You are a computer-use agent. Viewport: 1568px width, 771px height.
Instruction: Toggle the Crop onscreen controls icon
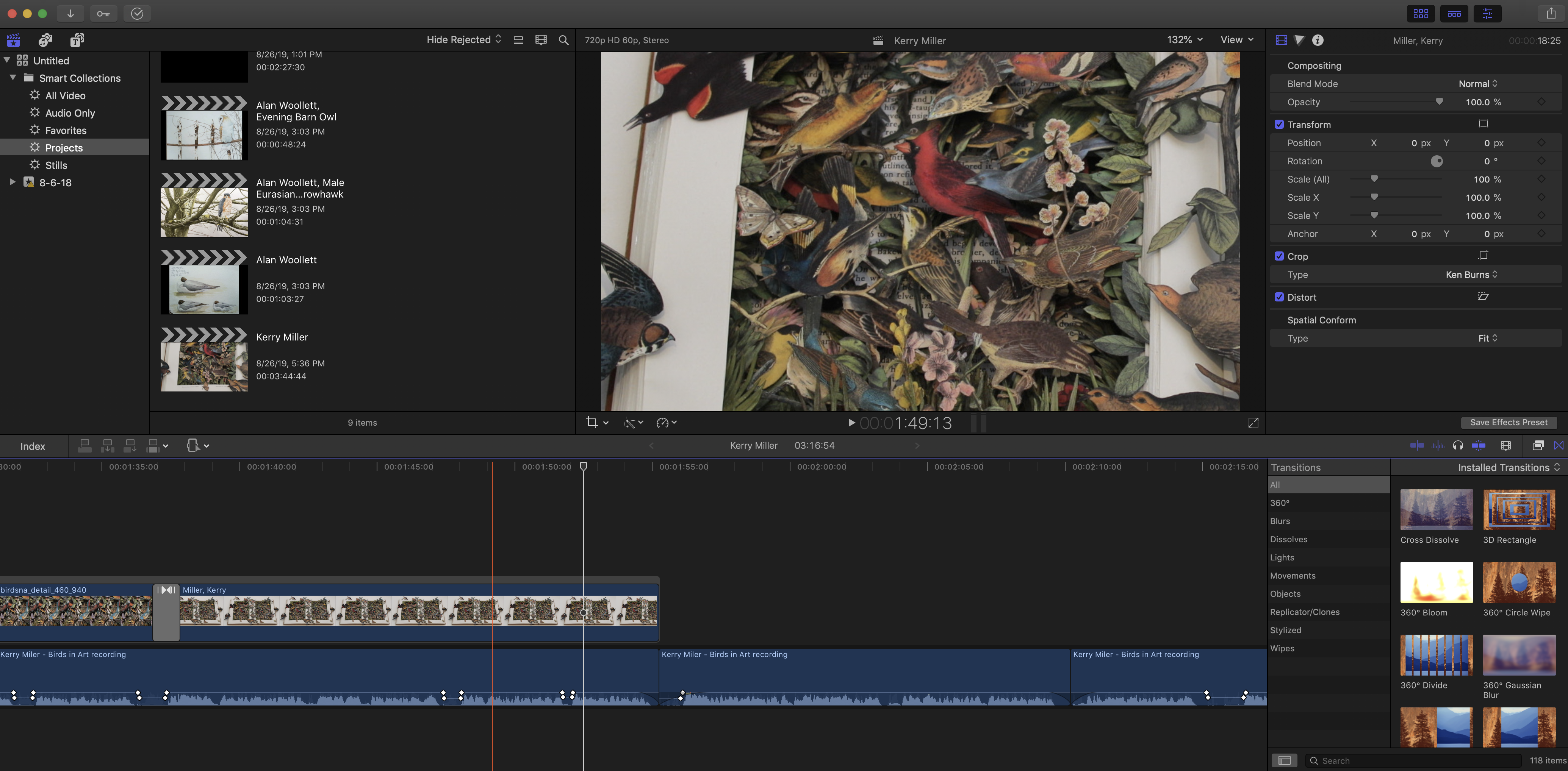[x=1483, y=256]
